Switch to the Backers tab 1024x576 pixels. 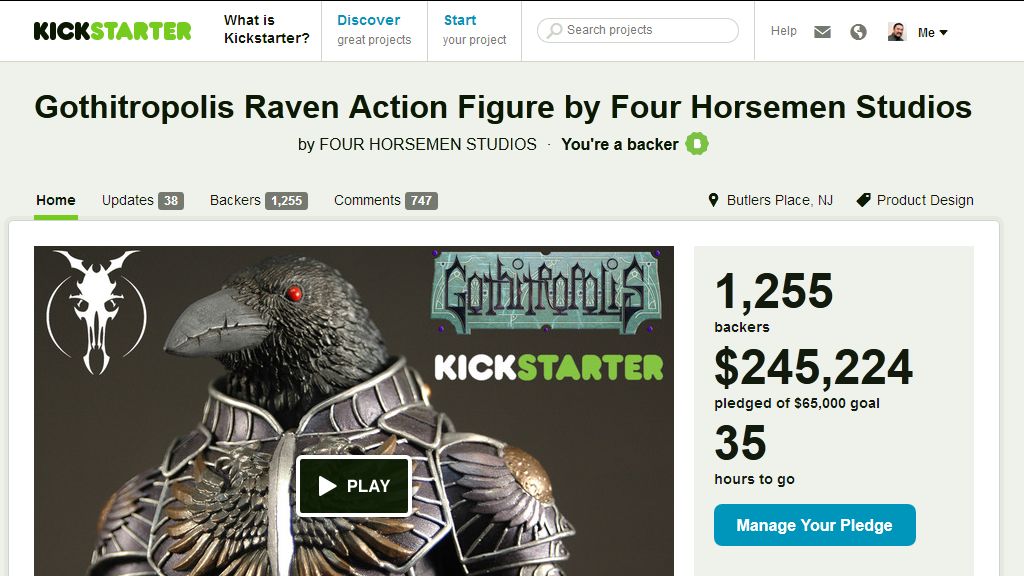(x=259, y=200)
